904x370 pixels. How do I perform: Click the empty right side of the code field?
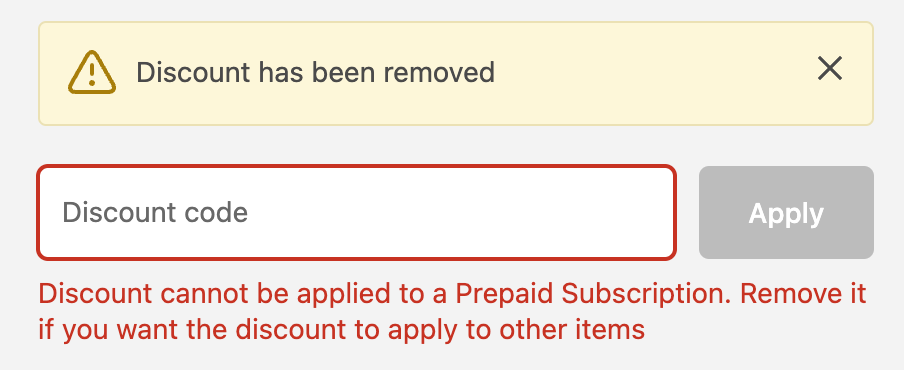pyautogui.click(x=490, y=213)
